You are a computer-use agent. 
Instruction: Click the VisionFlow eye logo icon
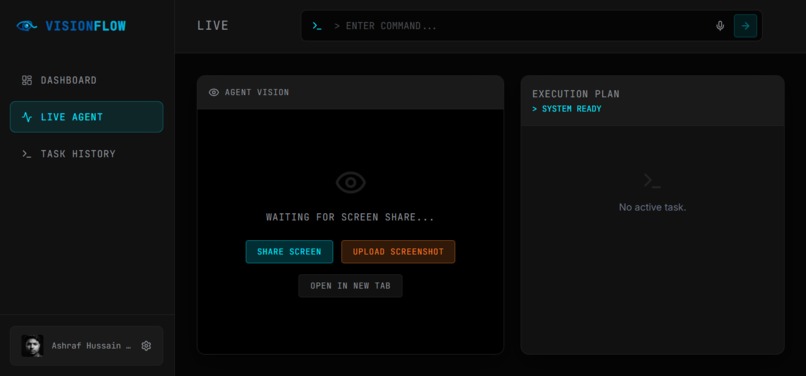click(26, 26)
